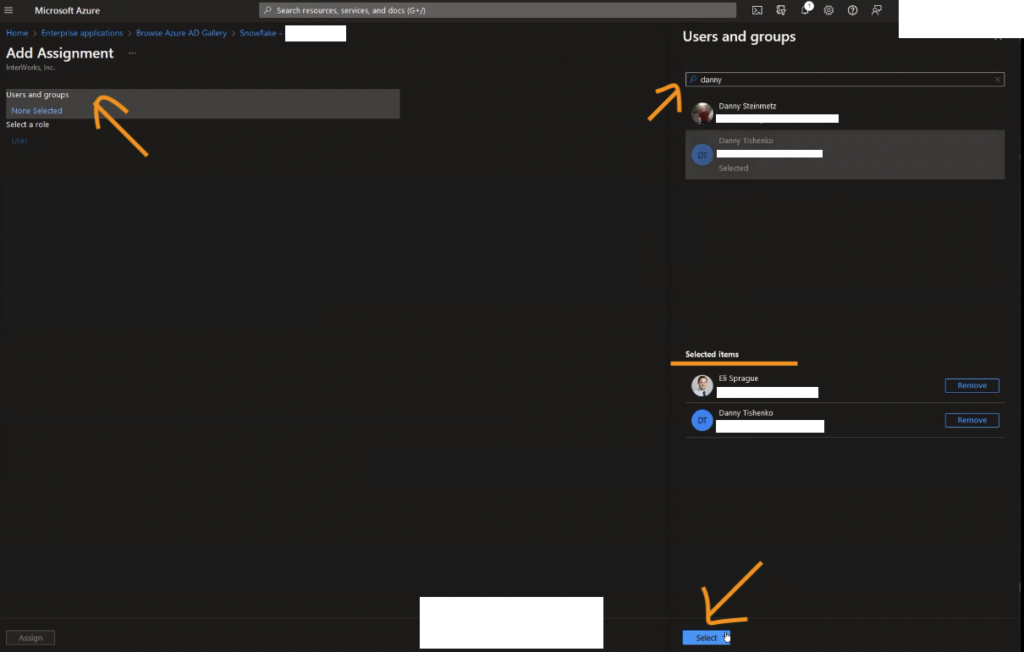Open the notifications bell with badge
1024x652 pixels.
[805, 10]
